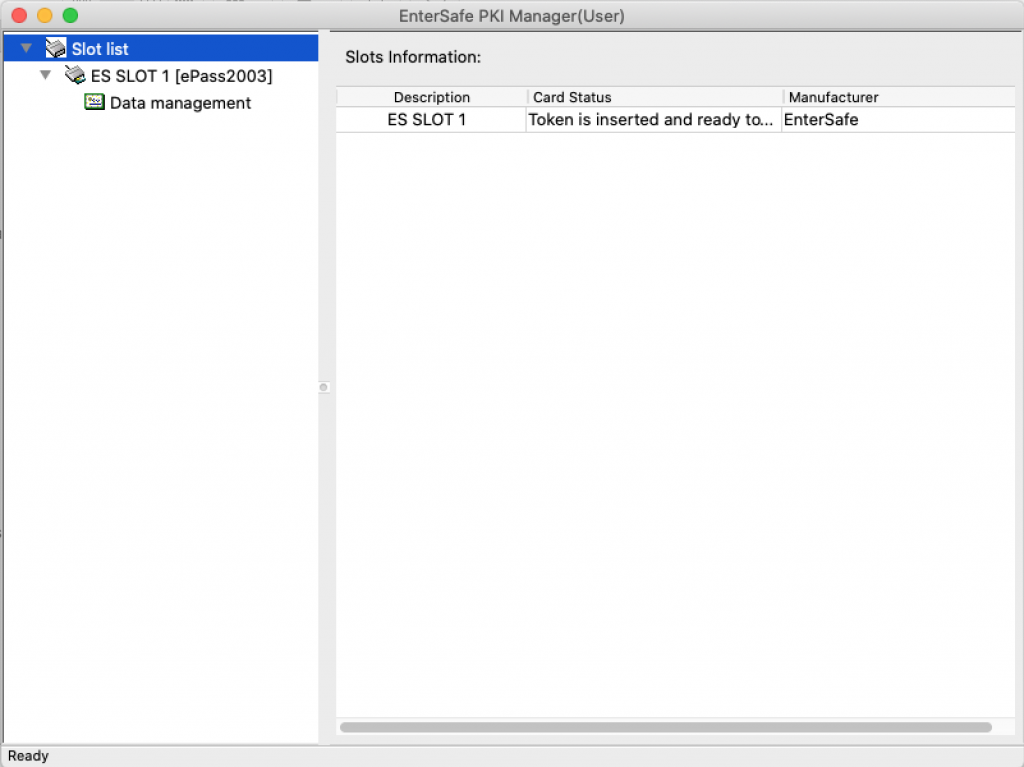Click the Data management green icon
The height and width of the screenshot is (767, 1024).
[94, 102]
